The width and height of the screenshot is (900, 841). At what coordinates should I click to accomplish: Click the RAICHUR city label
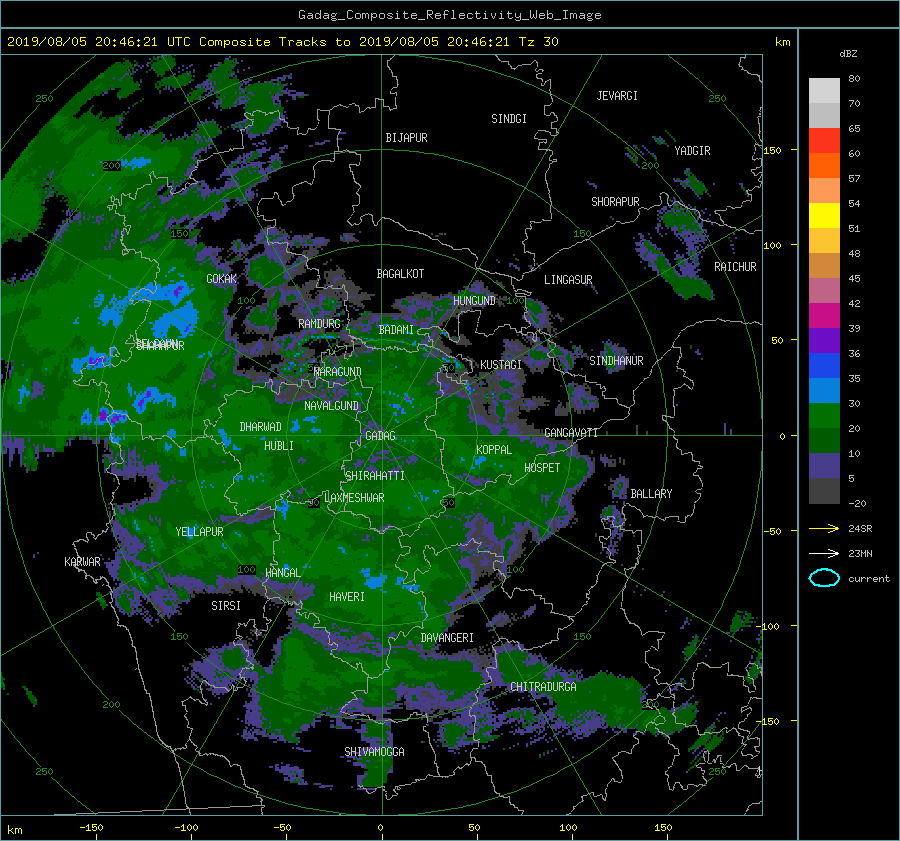point(735,267)
